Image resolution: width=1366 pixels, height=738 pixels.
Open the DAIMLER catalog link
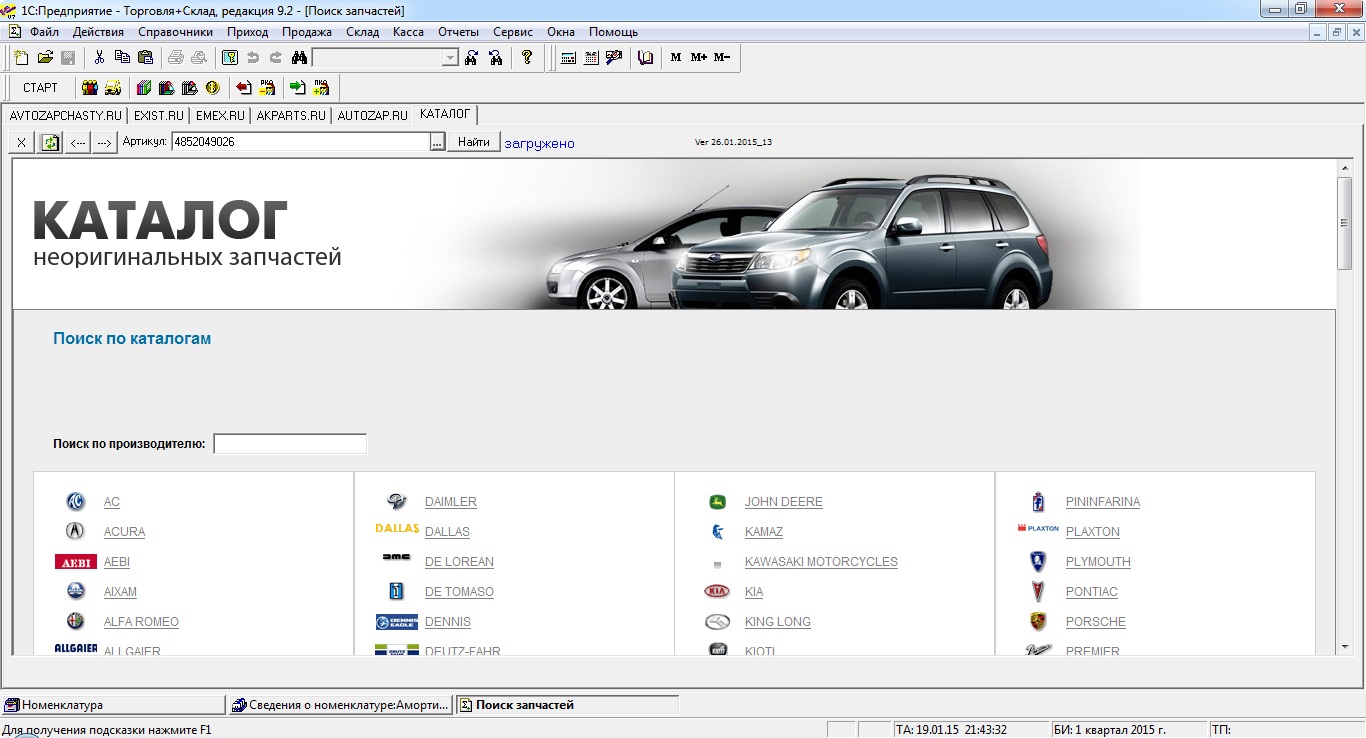click(x=451, y=502)
